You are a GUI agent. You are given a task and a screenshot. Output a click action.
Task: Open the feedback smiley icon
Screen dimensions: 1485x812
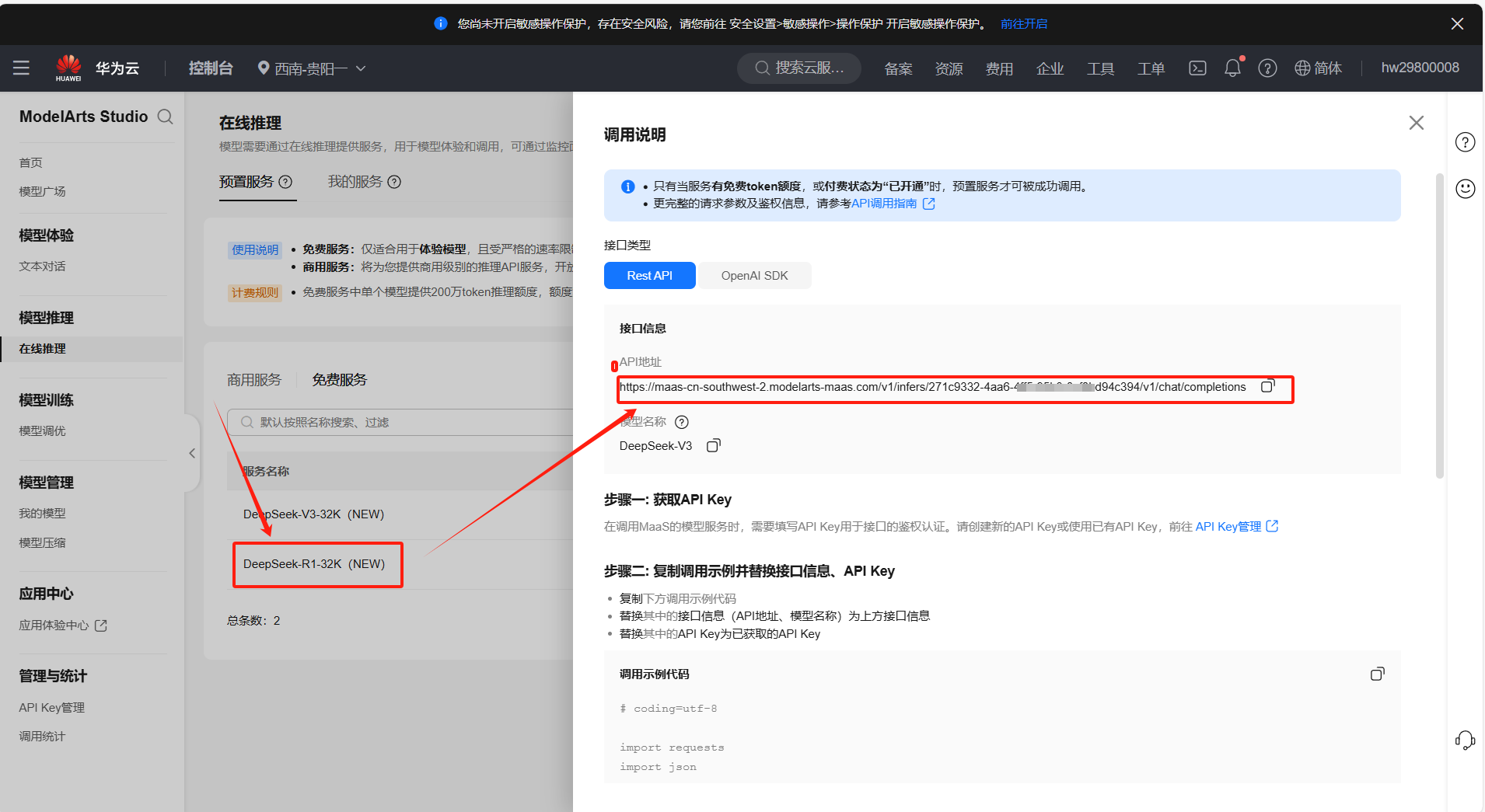[x=1465, y=189]
